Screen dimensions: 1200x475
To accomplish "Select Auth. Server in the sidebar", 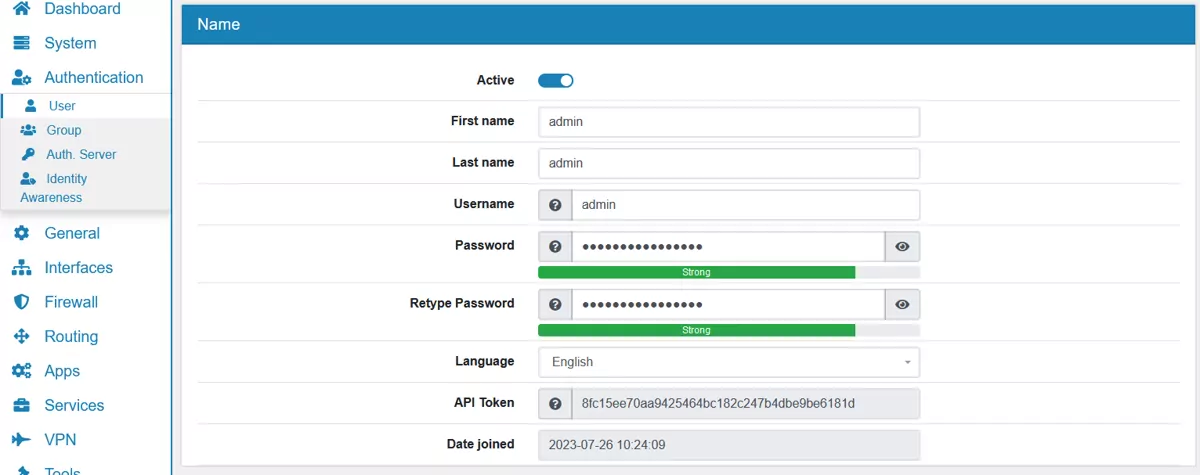I will [80, 155].
